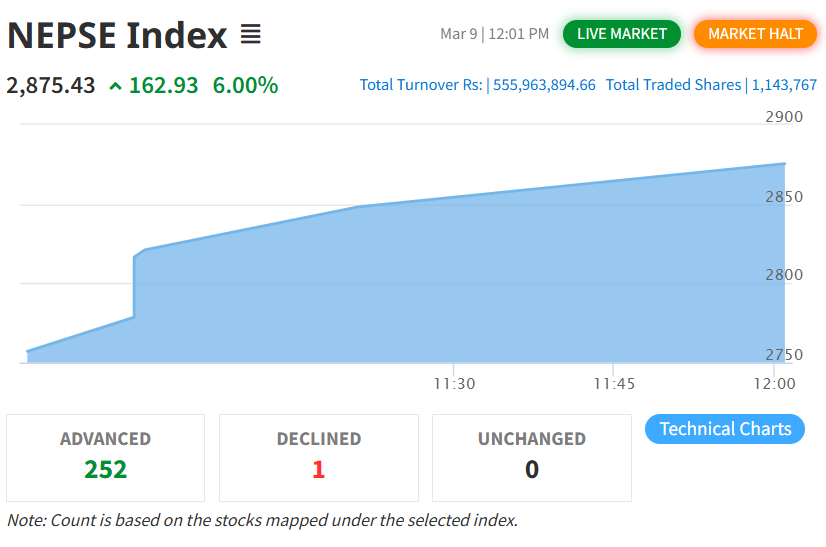Click the 11:30 time axis marker
This screenshot has width=826, height=547.
(x=454, y=383)
